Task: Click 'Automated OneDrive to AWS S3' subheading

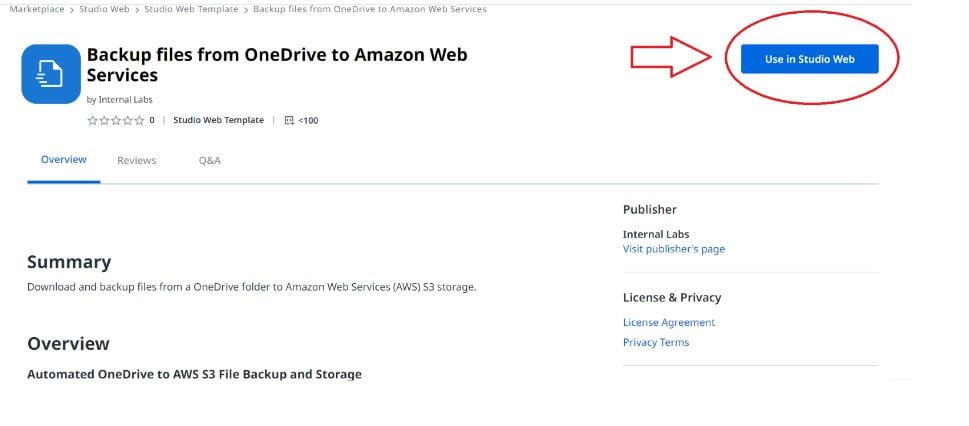Action: point(194,375)
